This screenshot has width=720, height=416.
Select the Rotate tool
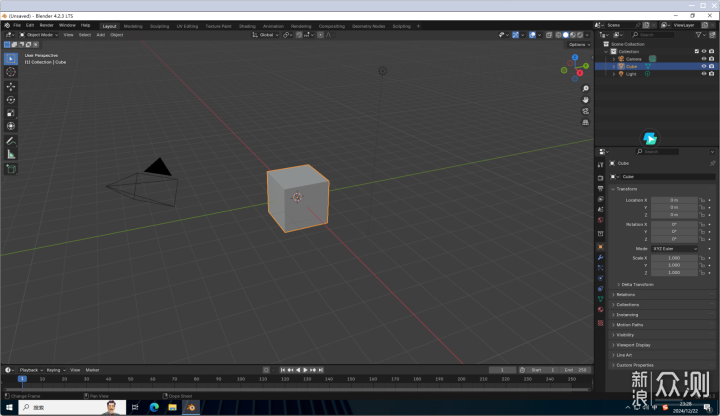point(11,100)
